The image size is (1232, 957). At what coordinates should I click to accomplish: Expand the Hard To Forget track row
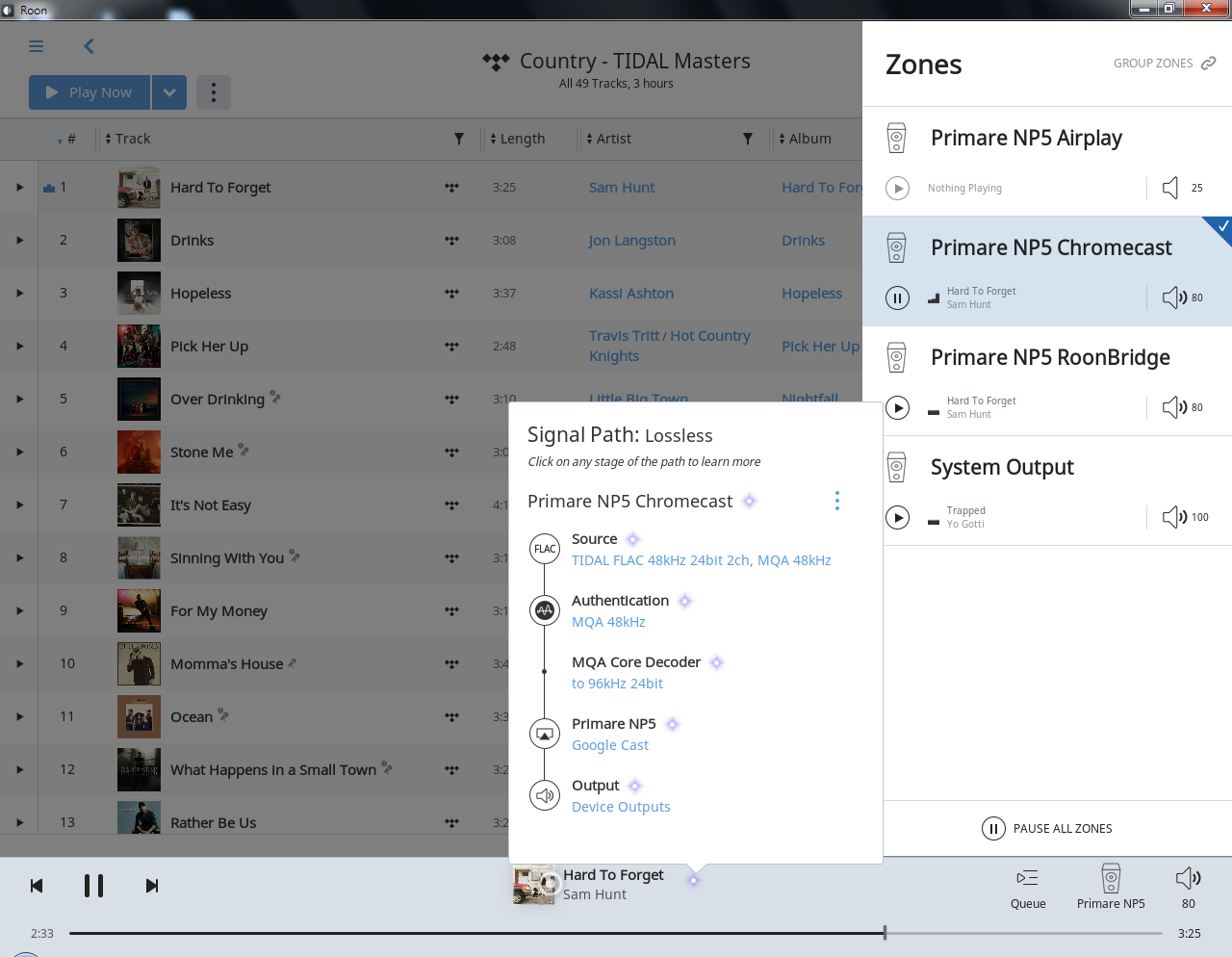[x=19, y=188]
